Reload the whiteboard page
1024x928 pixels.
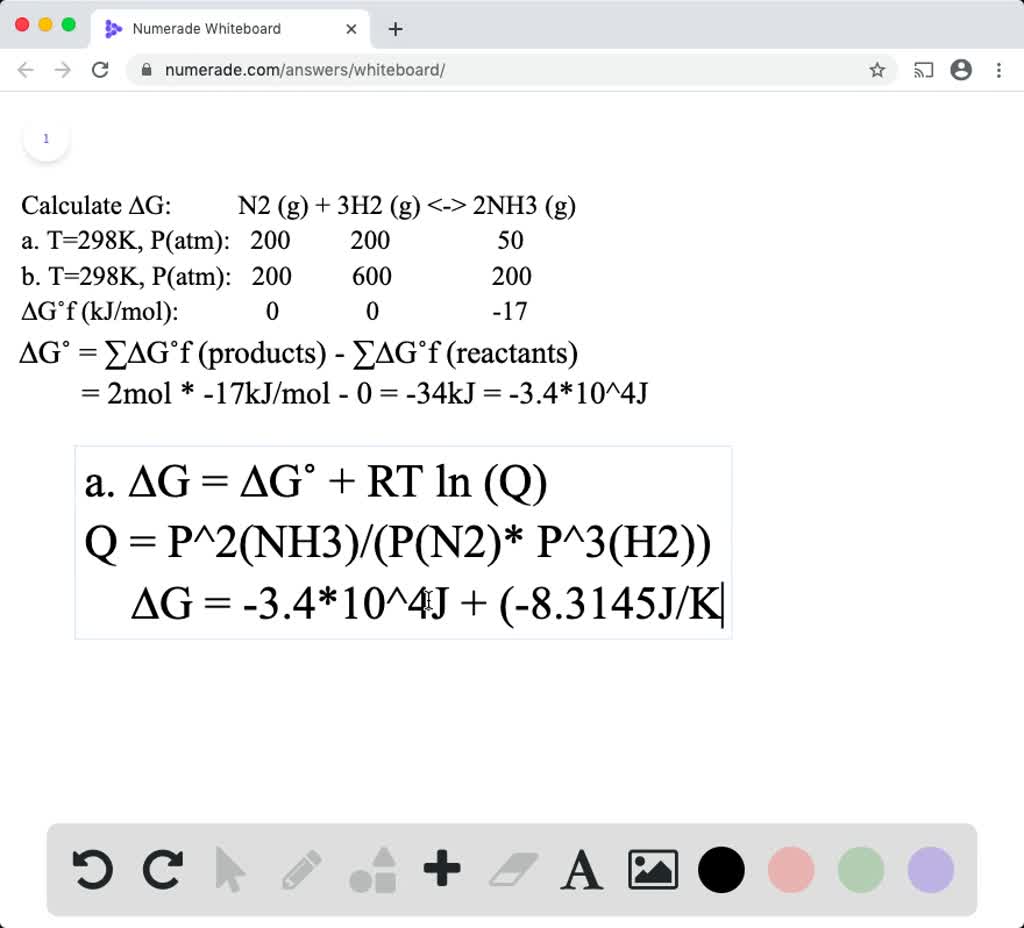[x=98, y=70]
